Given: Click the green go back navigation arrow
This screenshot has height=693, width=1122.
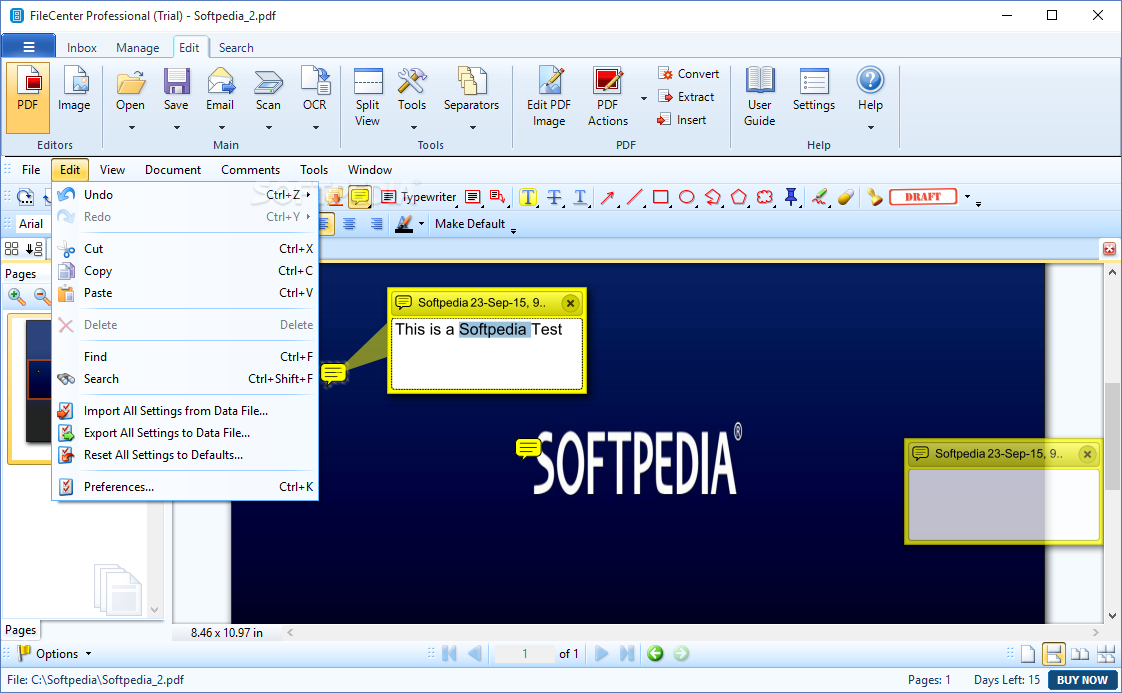Looking at the screenshot, I should pyautogui.click(x=655, y=654).
